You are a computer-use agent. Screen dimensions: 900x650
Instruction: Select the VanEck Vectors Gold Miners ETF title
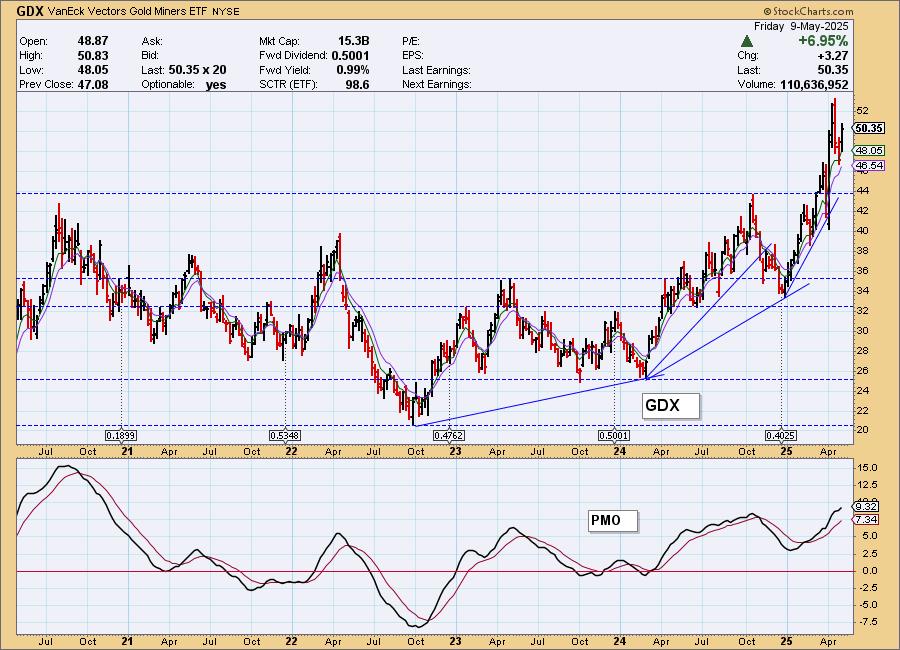coord(129,11)
